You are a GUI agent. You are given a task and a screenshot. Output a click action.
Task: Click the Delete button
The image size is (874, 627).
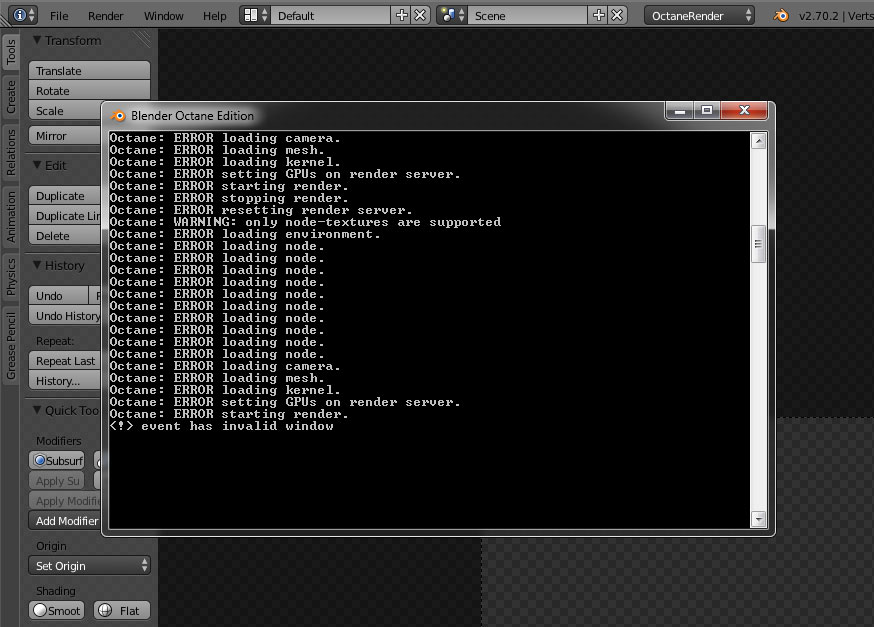click(x=65, y=236)
